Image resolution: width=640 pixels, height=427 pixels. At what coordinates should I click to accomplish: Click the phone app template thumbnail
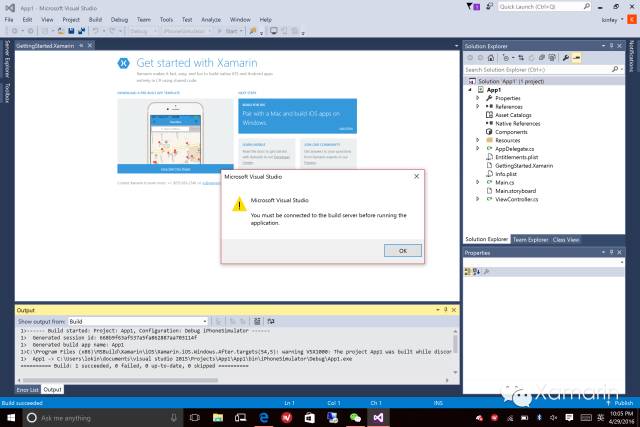[176, 131]
